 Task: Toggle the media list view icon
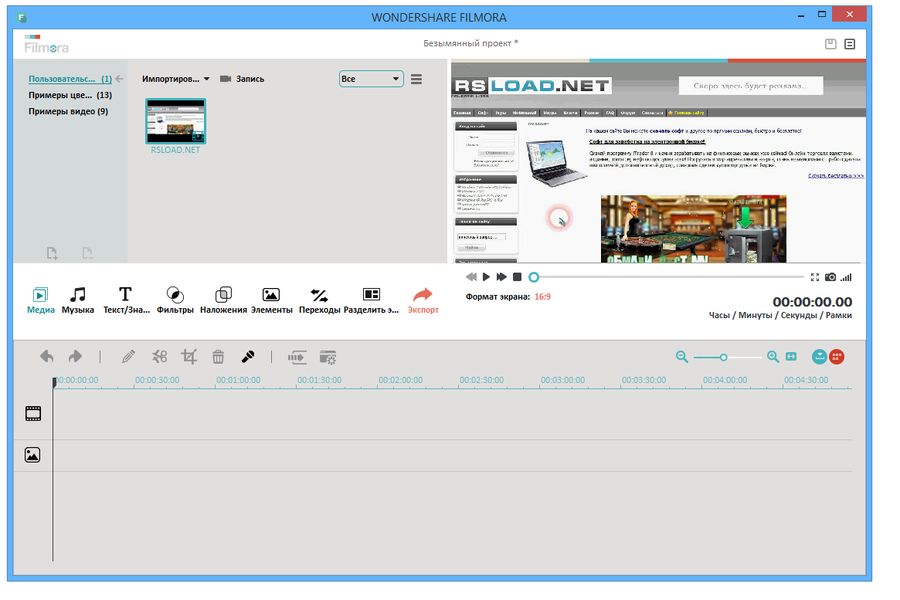tap(417, 79)
